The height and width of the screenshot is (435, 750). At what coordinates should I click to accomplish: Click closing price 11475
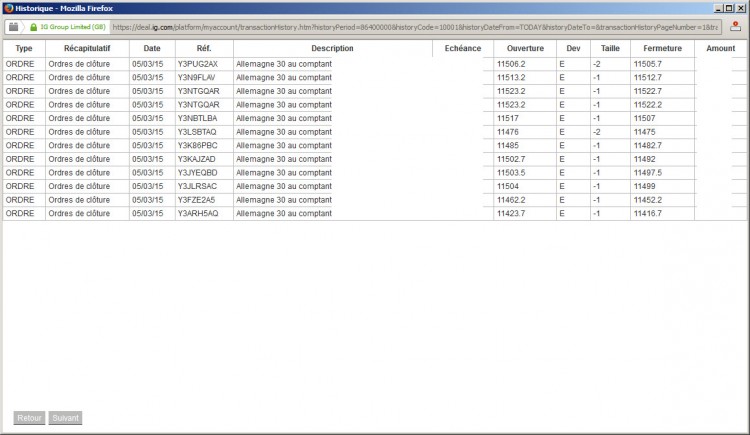(x=644, y=132)
